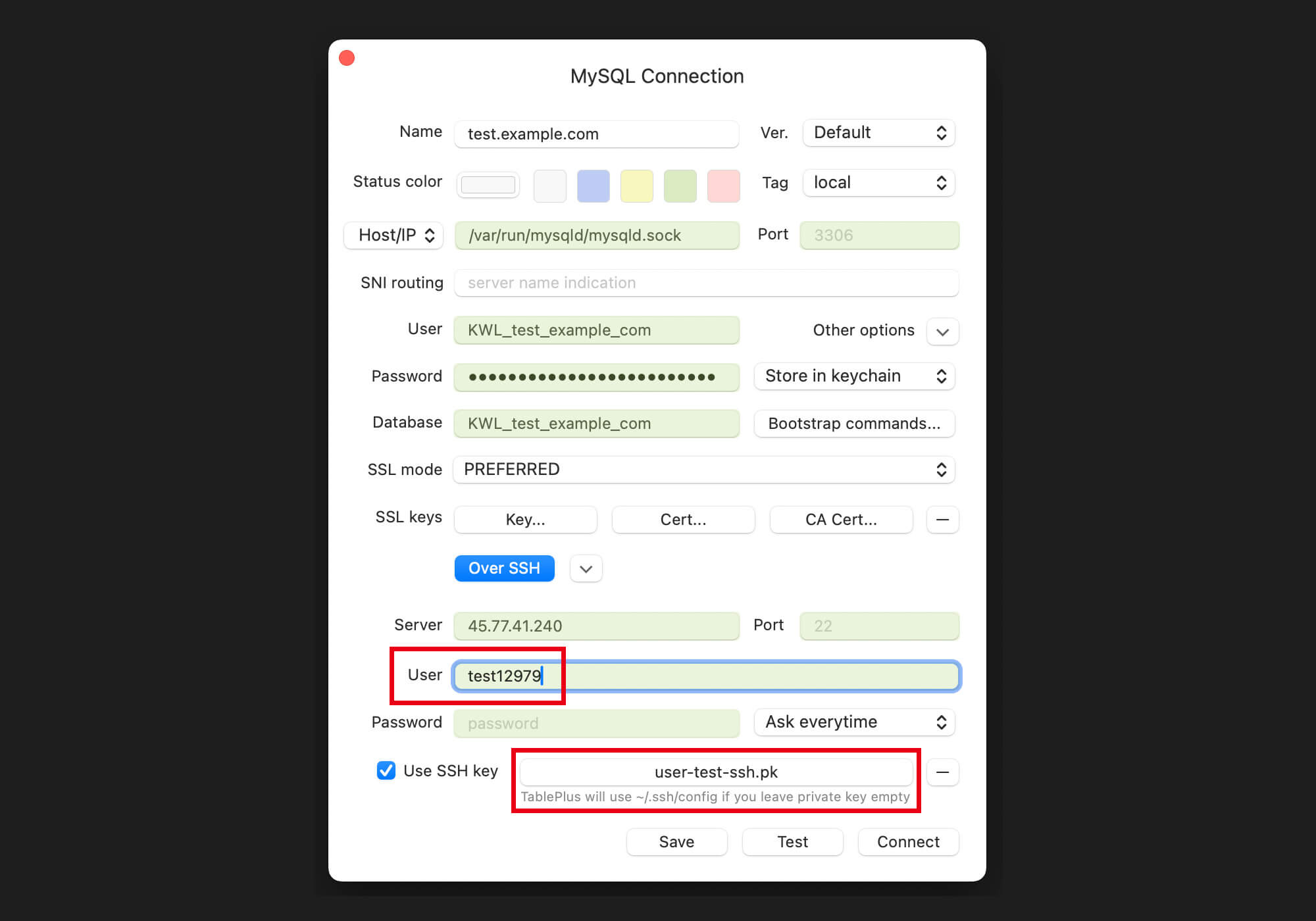Open the Ask everytime password dropdown
This screenshot has height=921, width=1316.
[854, 722]
